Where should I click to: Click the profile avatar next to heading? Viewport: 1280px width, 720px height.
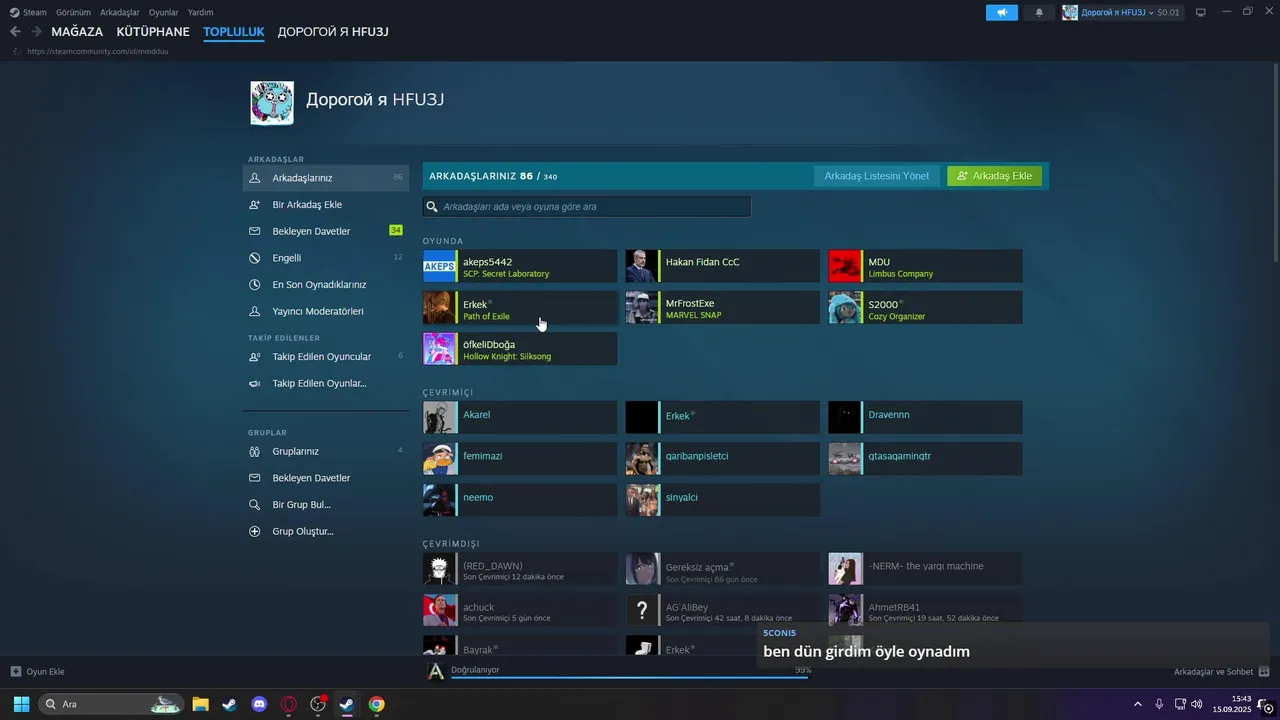click(272, 103)
